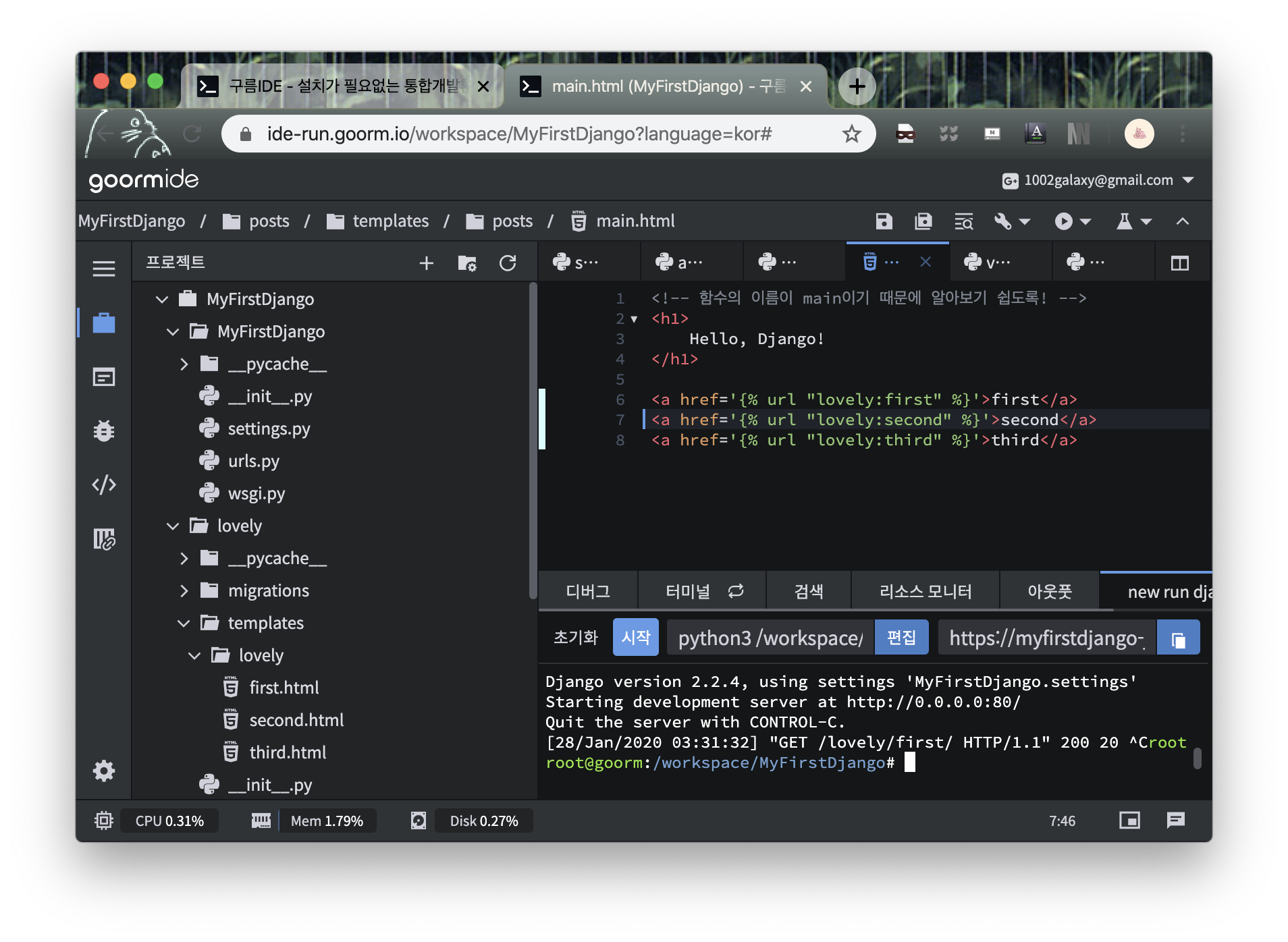Viewport: 1288px width, 942px height.
Task: Open the wrench build tools dropdown
Action: click(1011, 221)
